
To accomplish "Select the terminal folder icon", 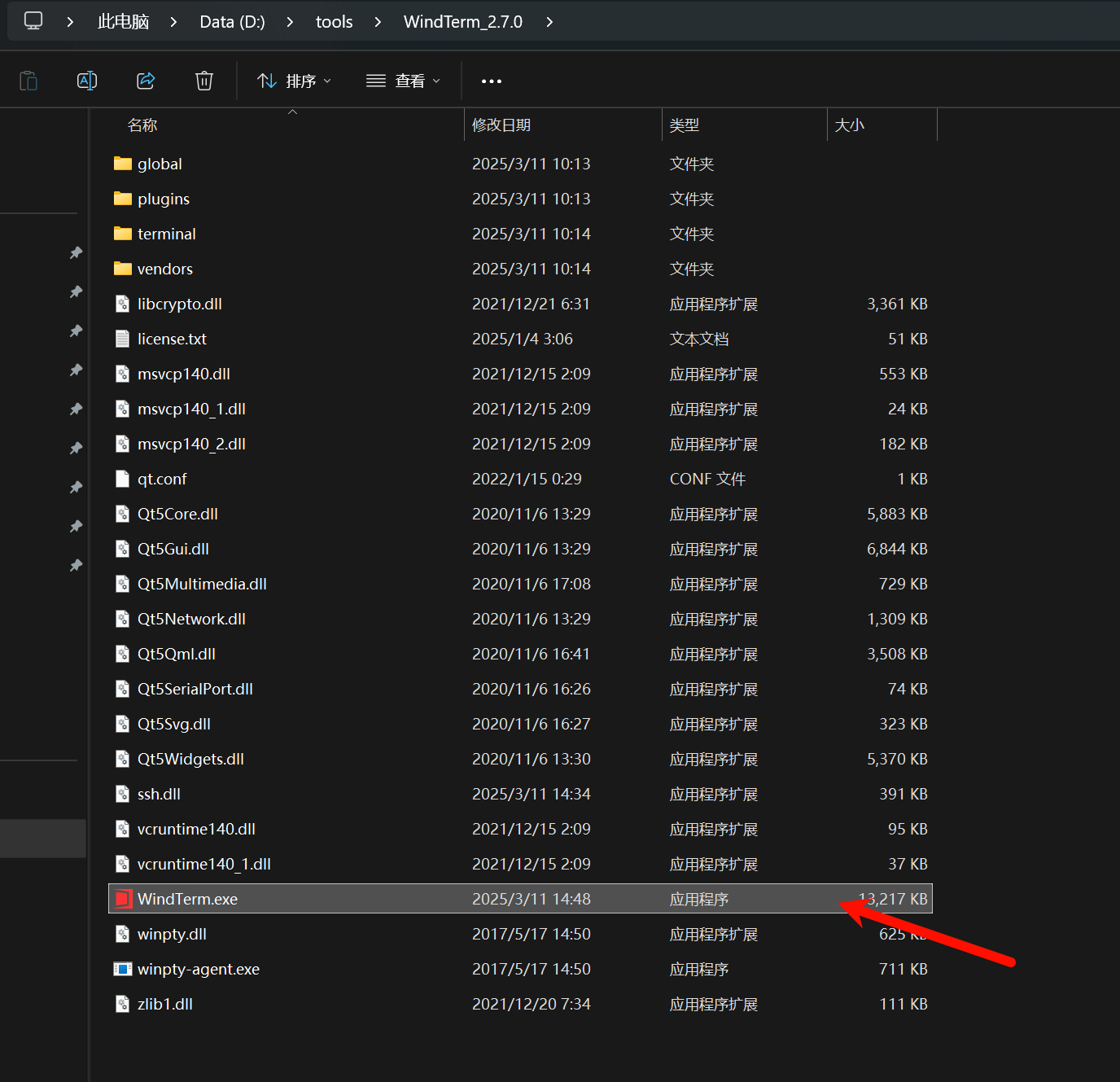I will point(123,234).
